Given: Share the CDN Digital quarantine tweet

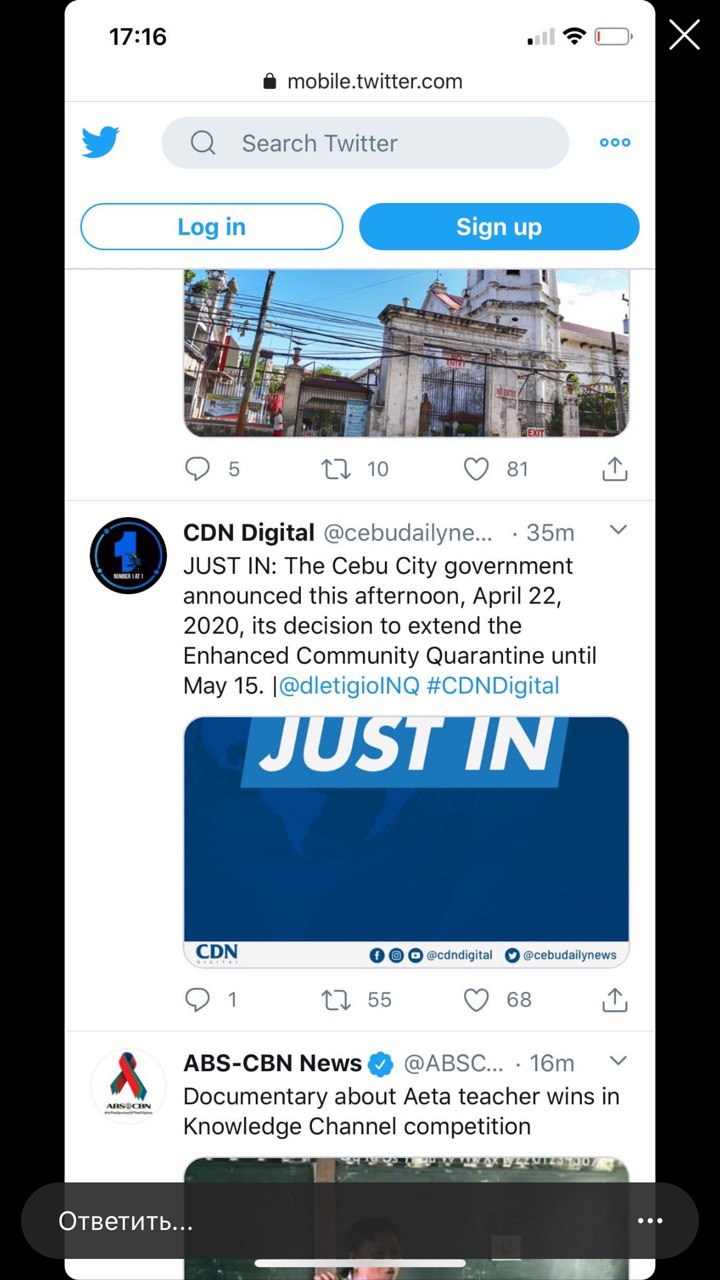Looking at the screenshot, I should click(x=615, y=998).
